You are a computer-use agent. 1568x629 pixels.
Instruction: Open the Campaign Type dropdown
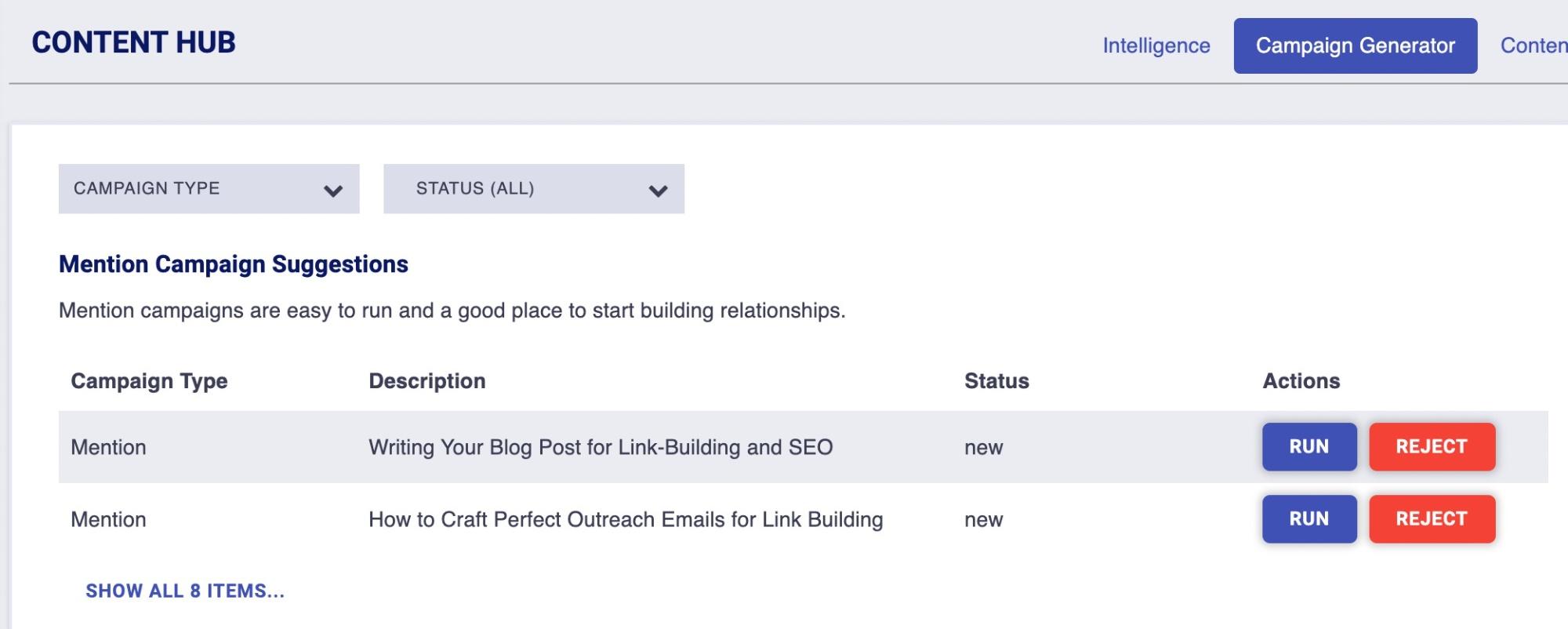coord(209,188)
